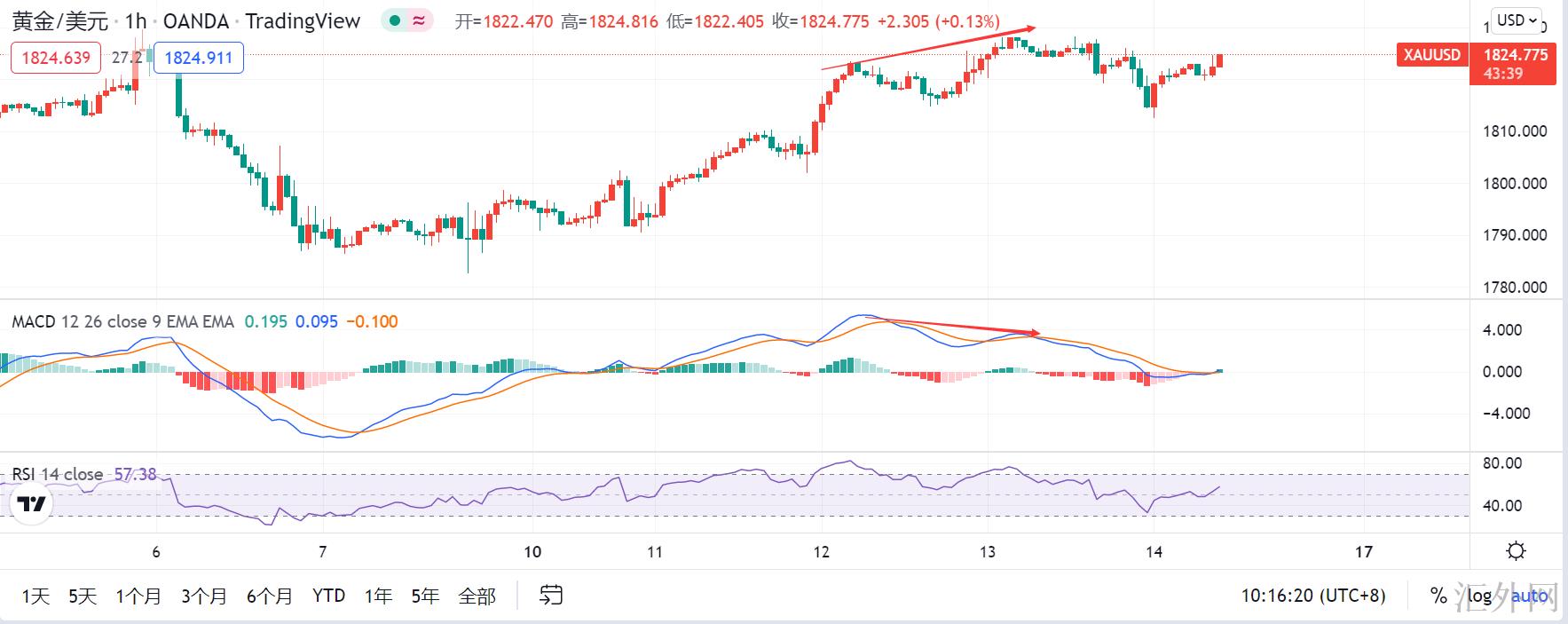Select the 1天 time range
The width and height of the screenshot is (1568, 624).
(35, 596)
